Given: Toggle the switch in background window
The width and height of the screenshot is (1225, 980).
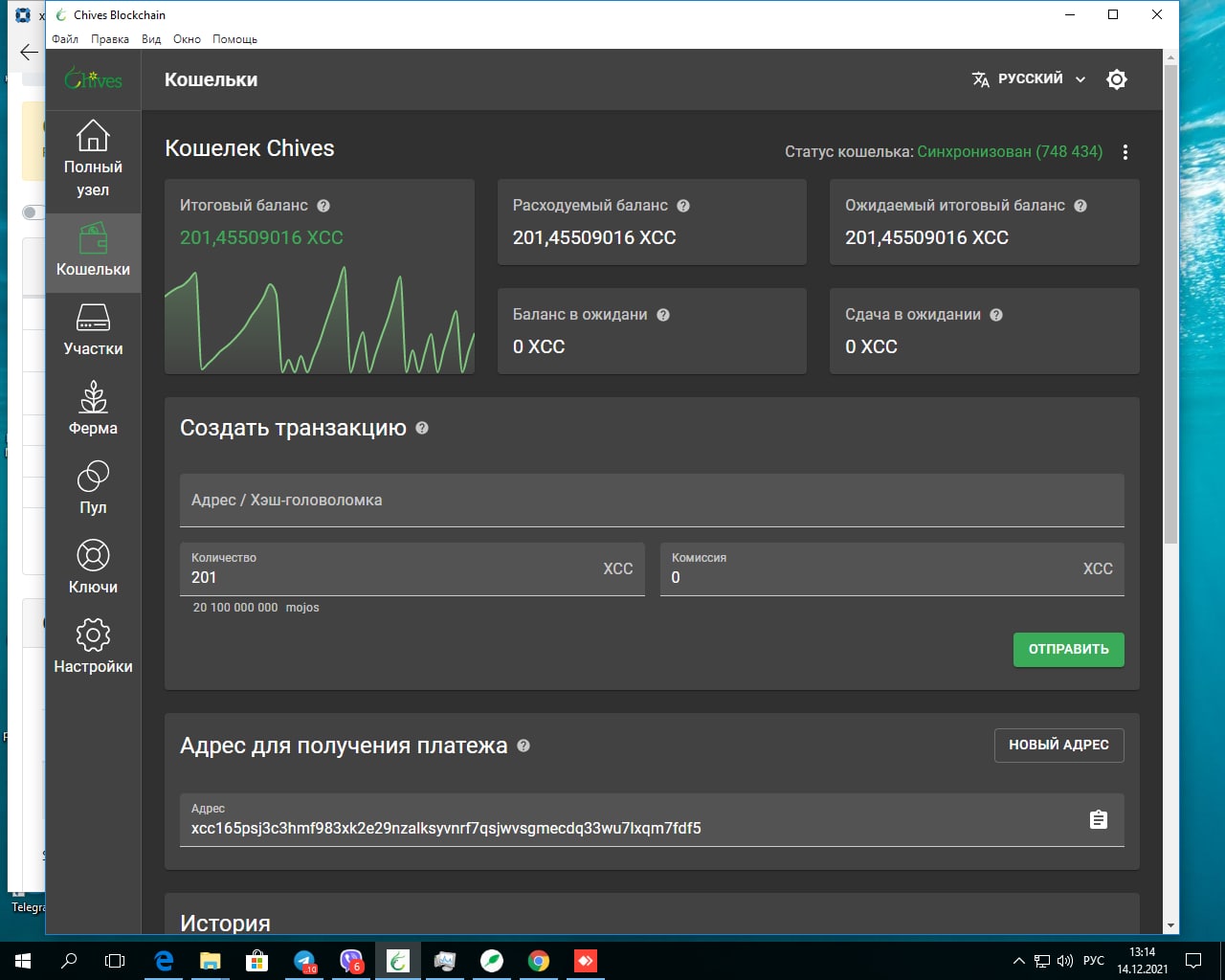Looking at the screenshot, I should point(33,212).
